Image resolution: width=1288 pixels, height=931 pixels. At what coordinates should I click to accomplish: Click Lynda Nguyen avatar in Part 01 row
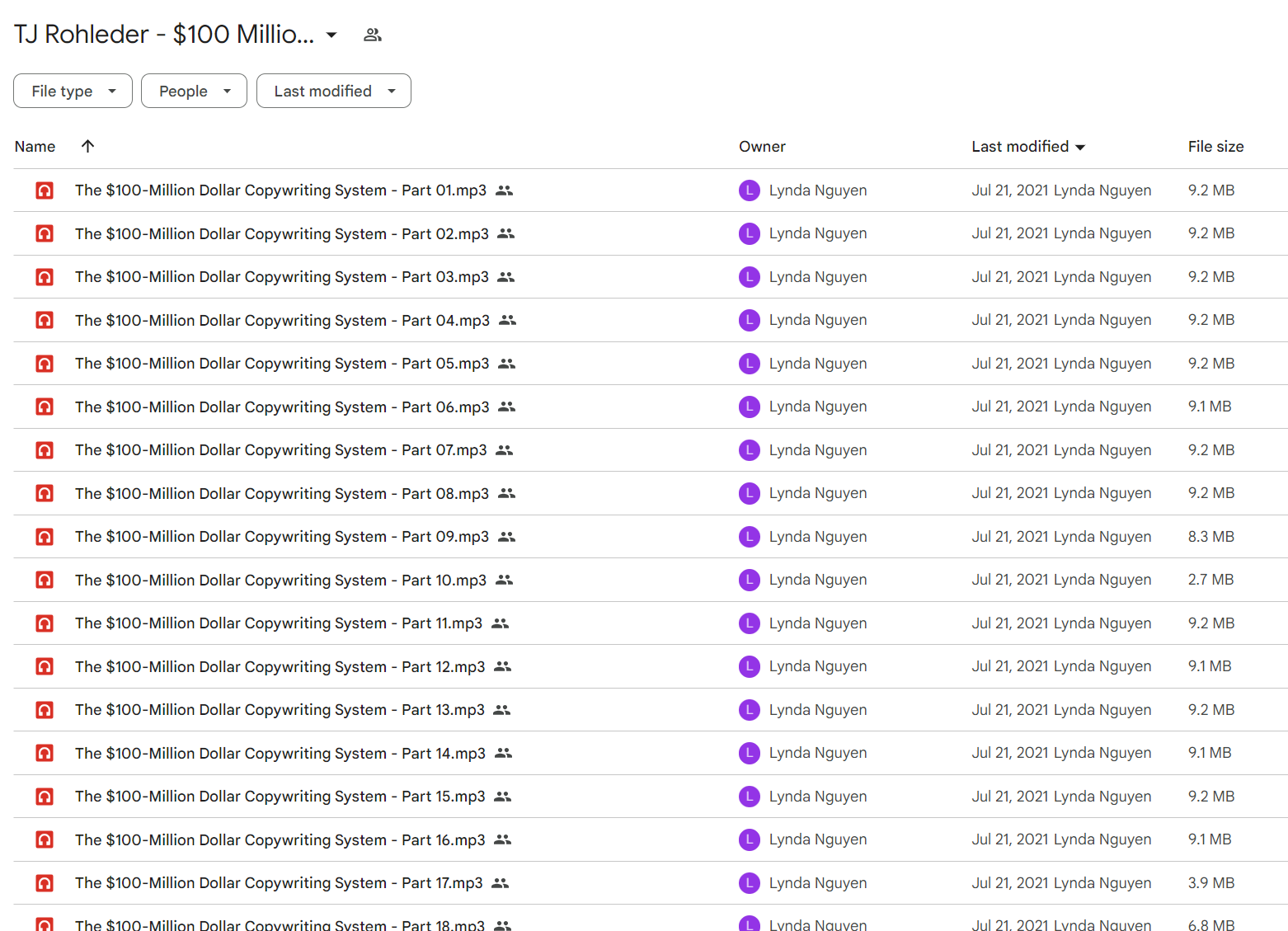tap(750, 190)
